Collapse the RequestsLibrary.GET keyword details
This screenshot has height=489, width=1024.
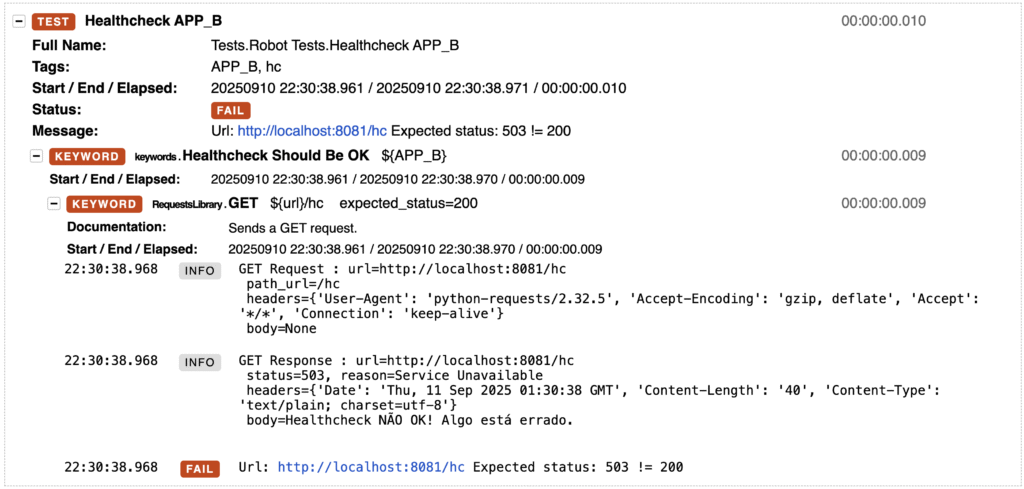point(55,204)
